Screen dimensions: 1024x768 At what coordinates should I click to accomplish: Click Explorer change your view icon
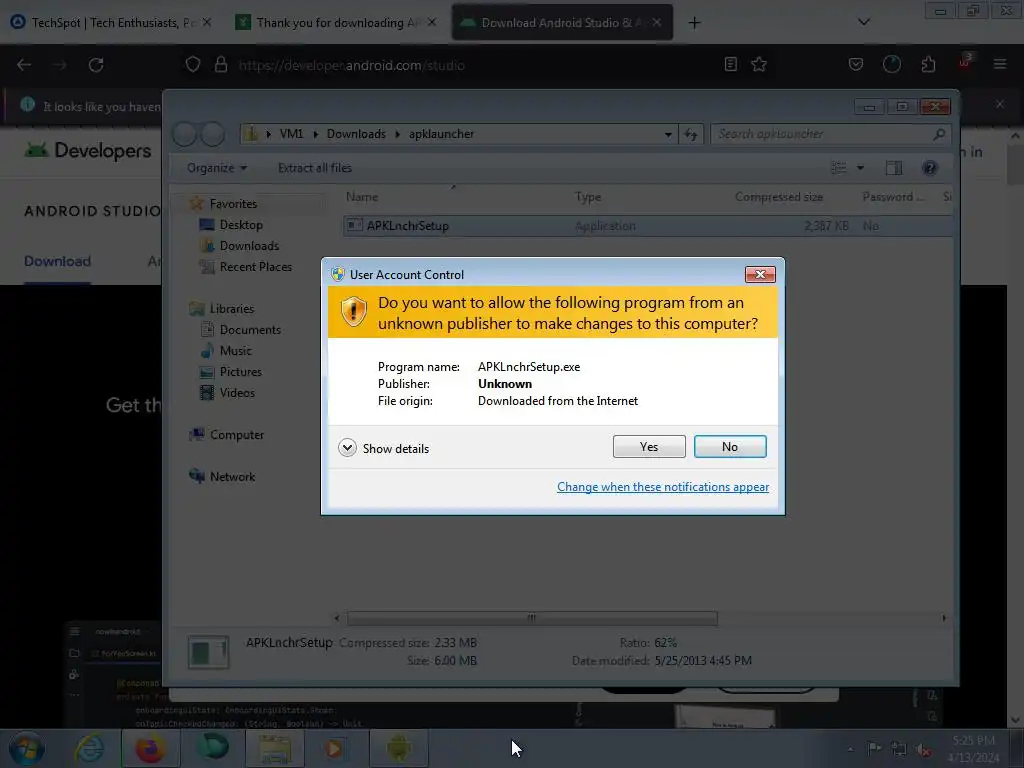tap(839, 168)
